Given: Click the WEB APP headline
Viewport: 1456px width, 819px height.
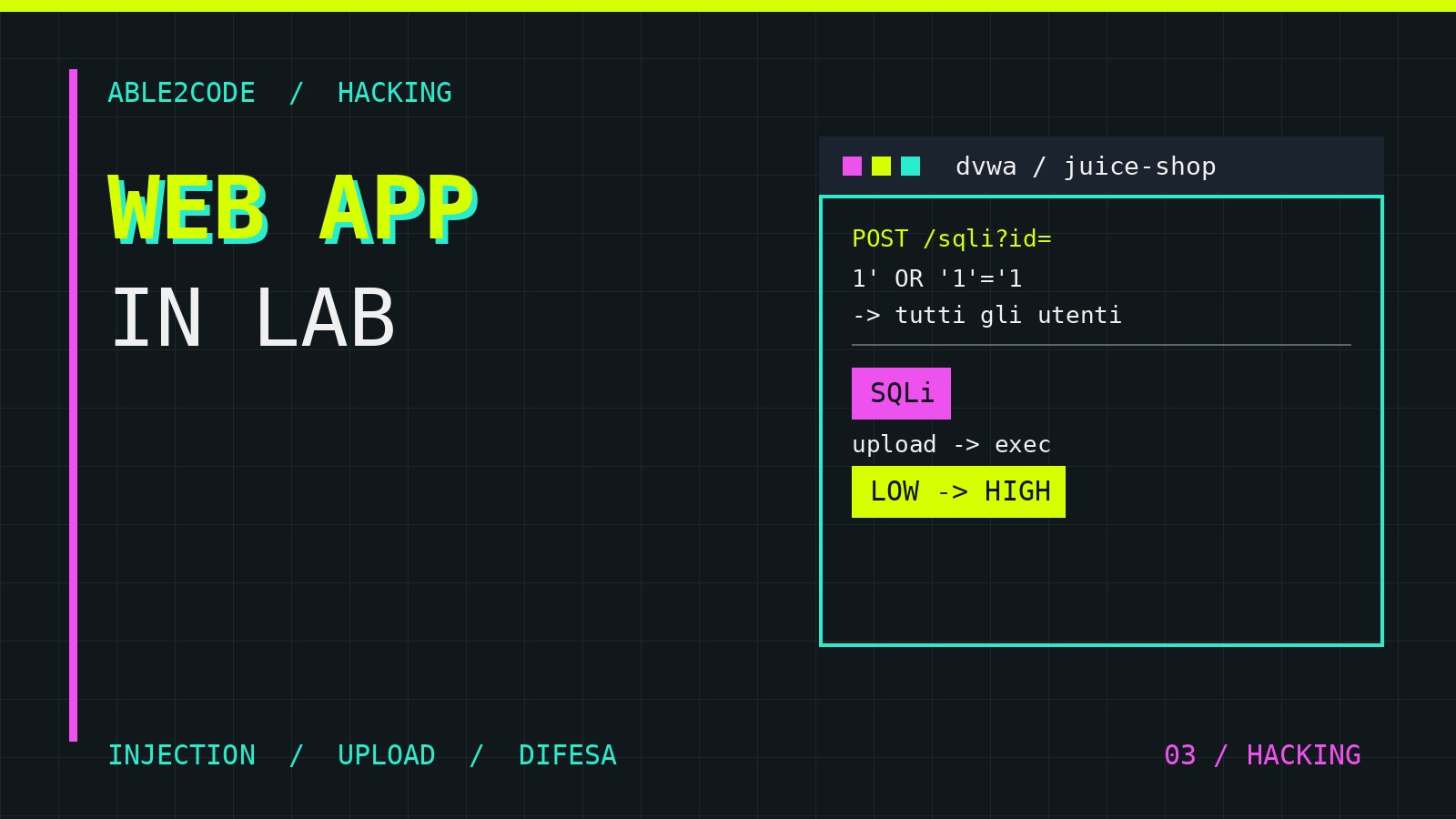Looking at the screenshot, I should [293, 210].
